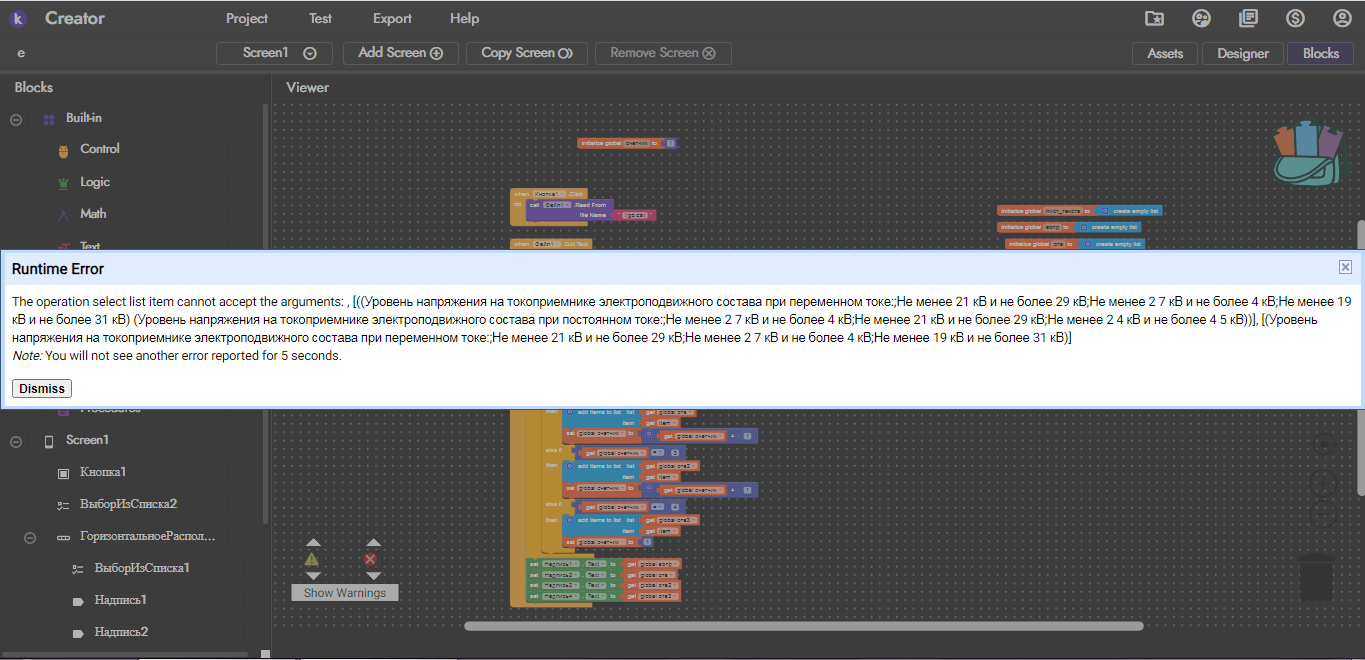1365x660 pixels.
Task: Open the backpack icon in Viewer
Action: point(1307,154)
